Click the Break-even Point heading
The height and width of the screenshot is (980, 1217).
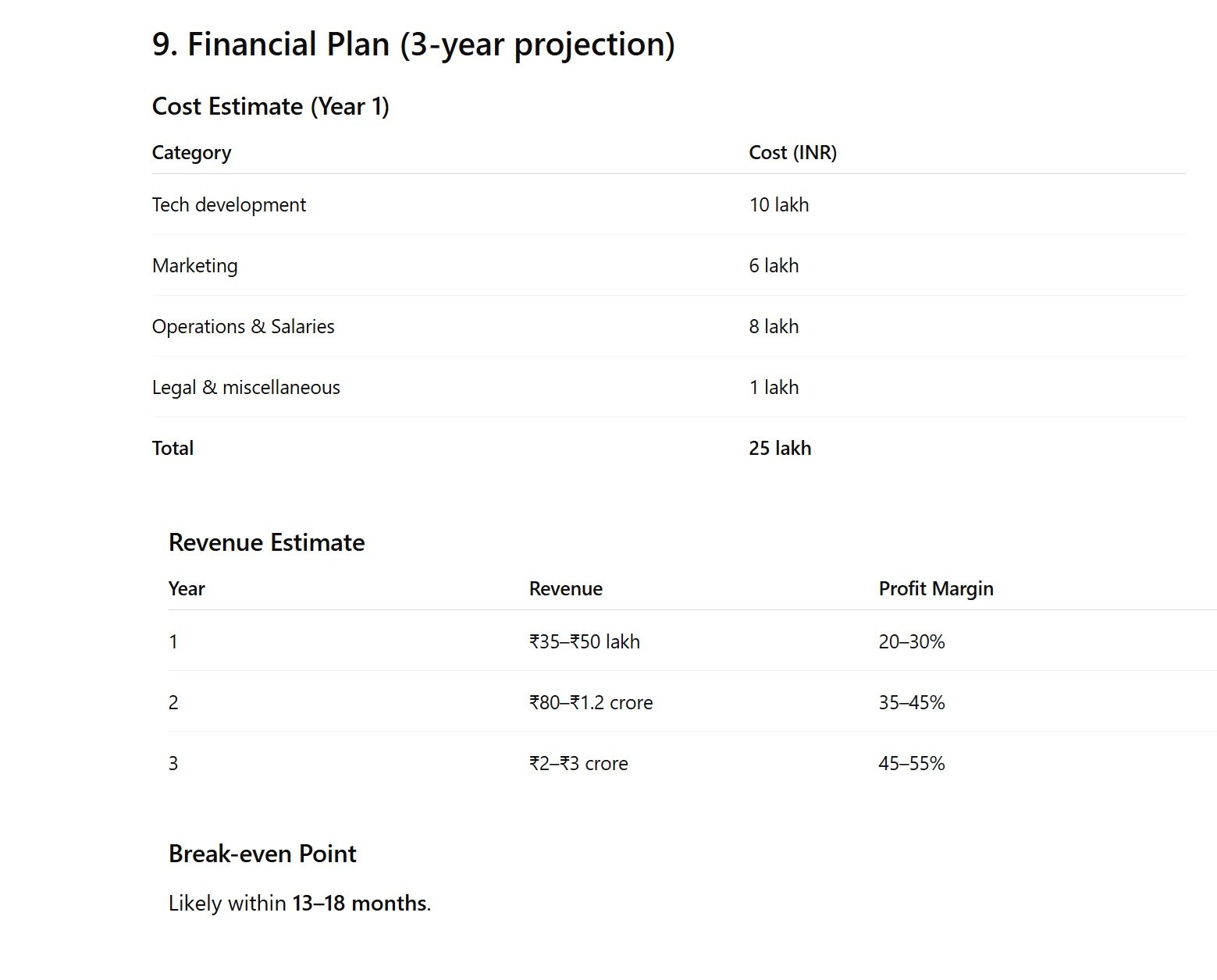point(262,854)
